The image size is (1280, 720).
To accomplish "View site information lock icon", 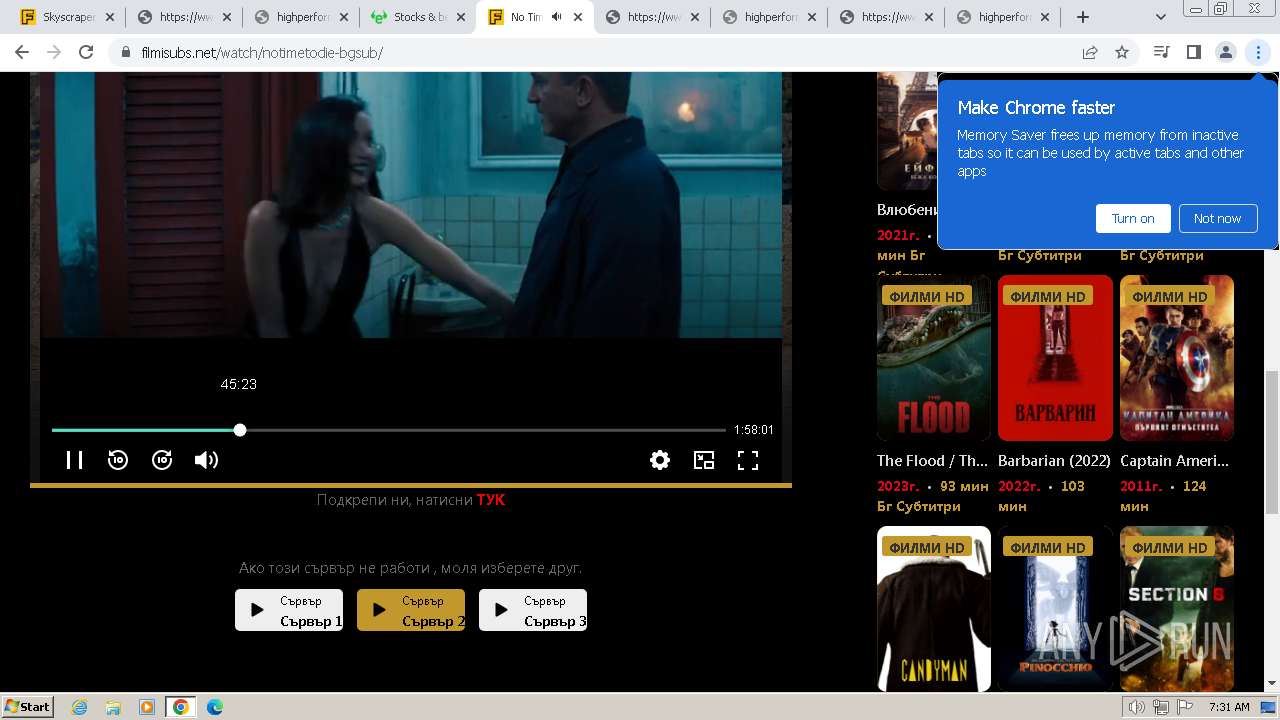I will (126, 53).
